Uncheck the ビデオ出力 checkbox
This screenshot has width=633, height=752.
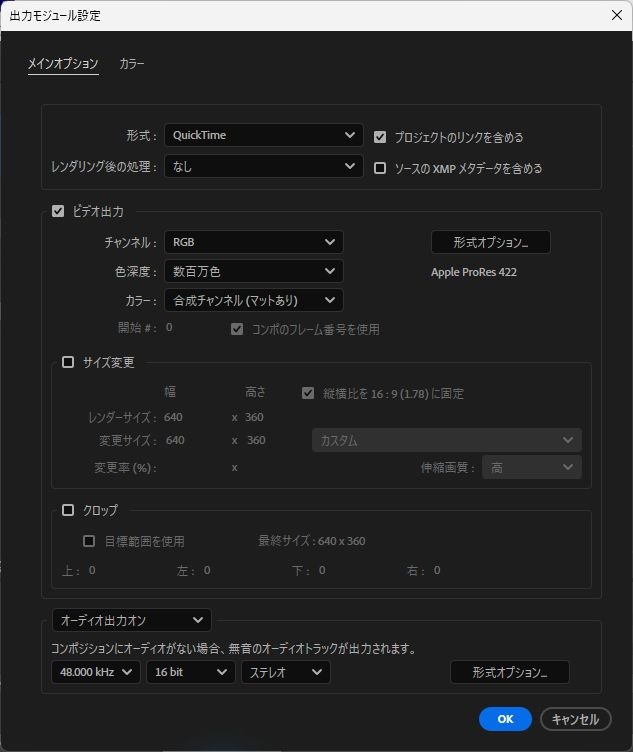(58, 211)
